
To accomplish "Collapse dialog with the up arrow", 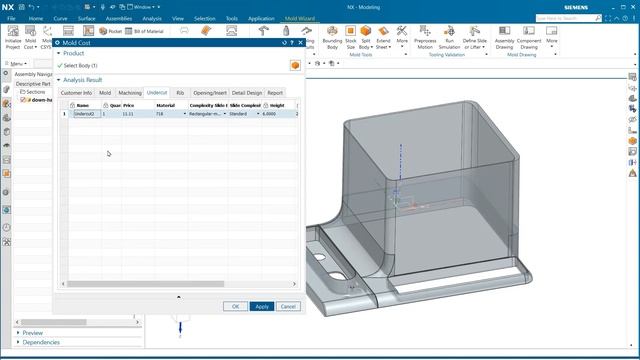I will click(x=178, y=297).
